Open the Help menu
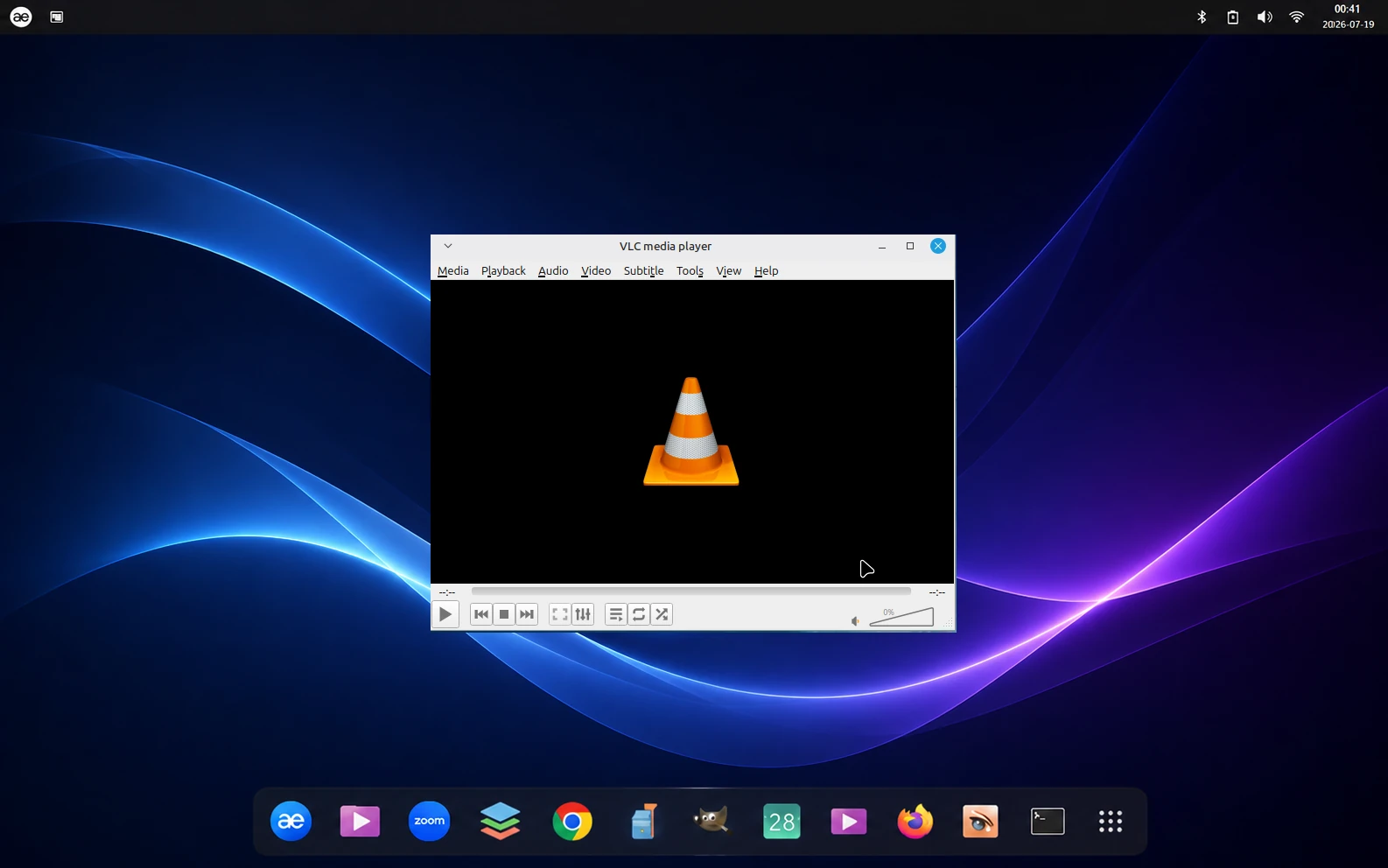Image resolution: width=1388 pixels, height=868 pixels. 766,270
